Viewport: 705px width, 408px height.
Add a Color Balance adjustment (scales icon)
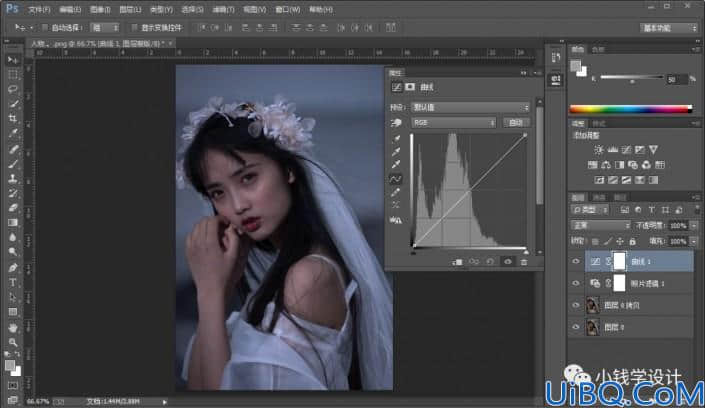pos(606,165)
